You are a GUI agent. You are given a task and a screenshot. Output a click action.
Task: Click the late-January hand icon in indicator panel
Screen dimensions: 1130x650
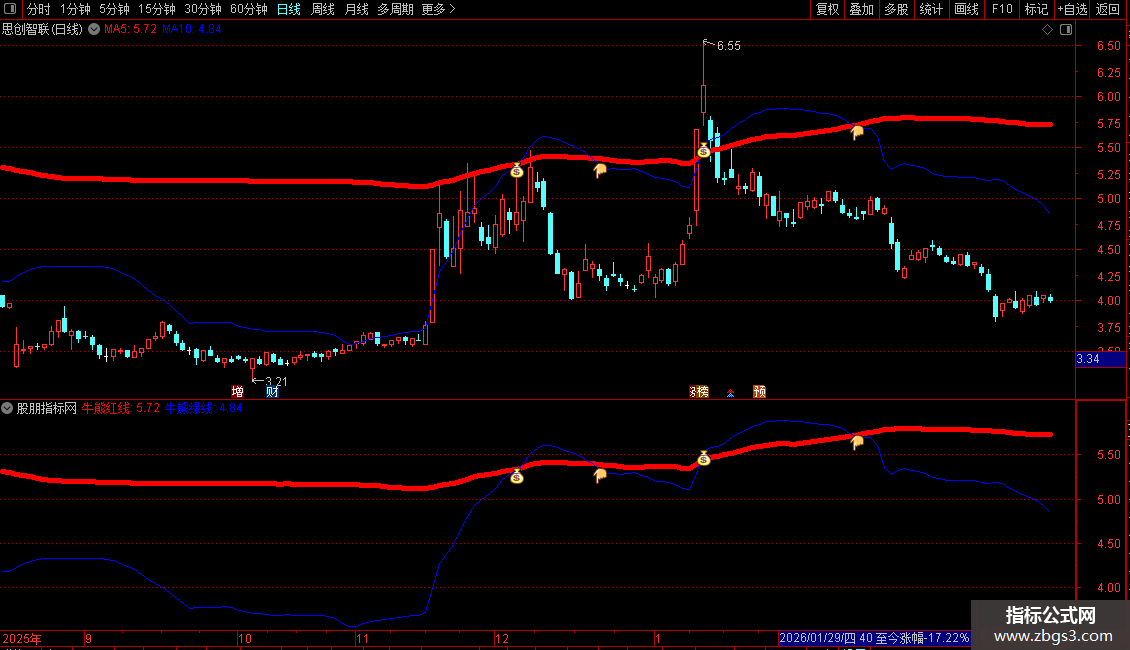(857, 442)
